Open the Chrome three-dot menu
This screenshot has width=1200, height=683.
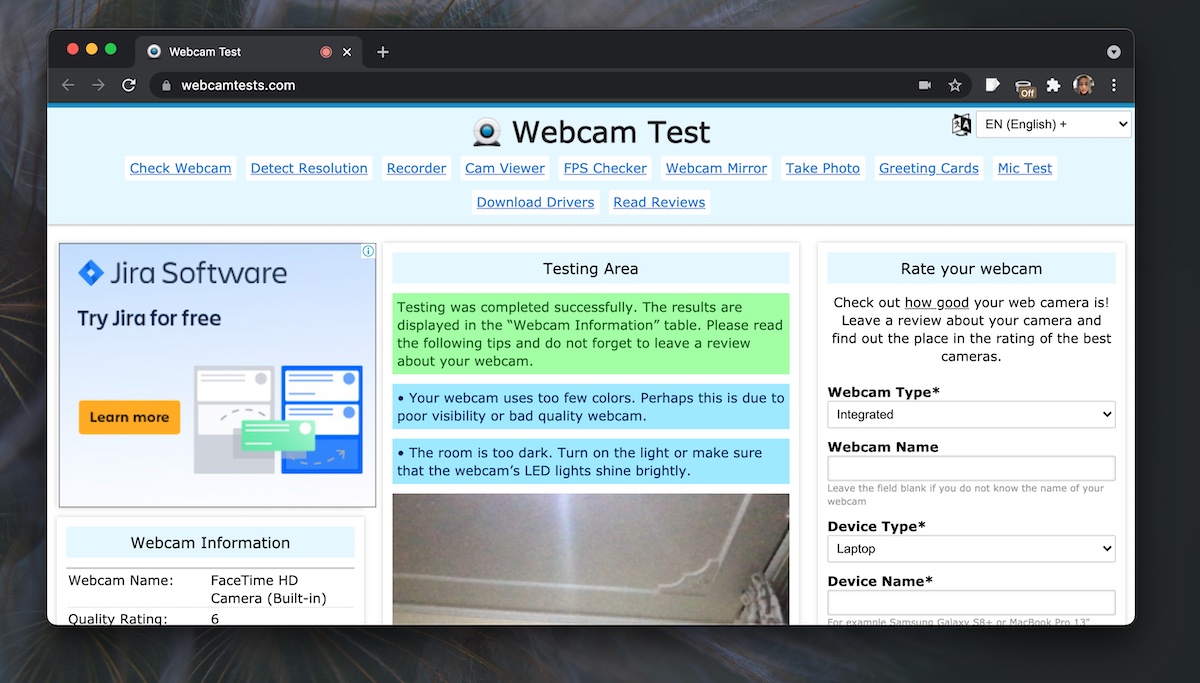(1114, 85)
